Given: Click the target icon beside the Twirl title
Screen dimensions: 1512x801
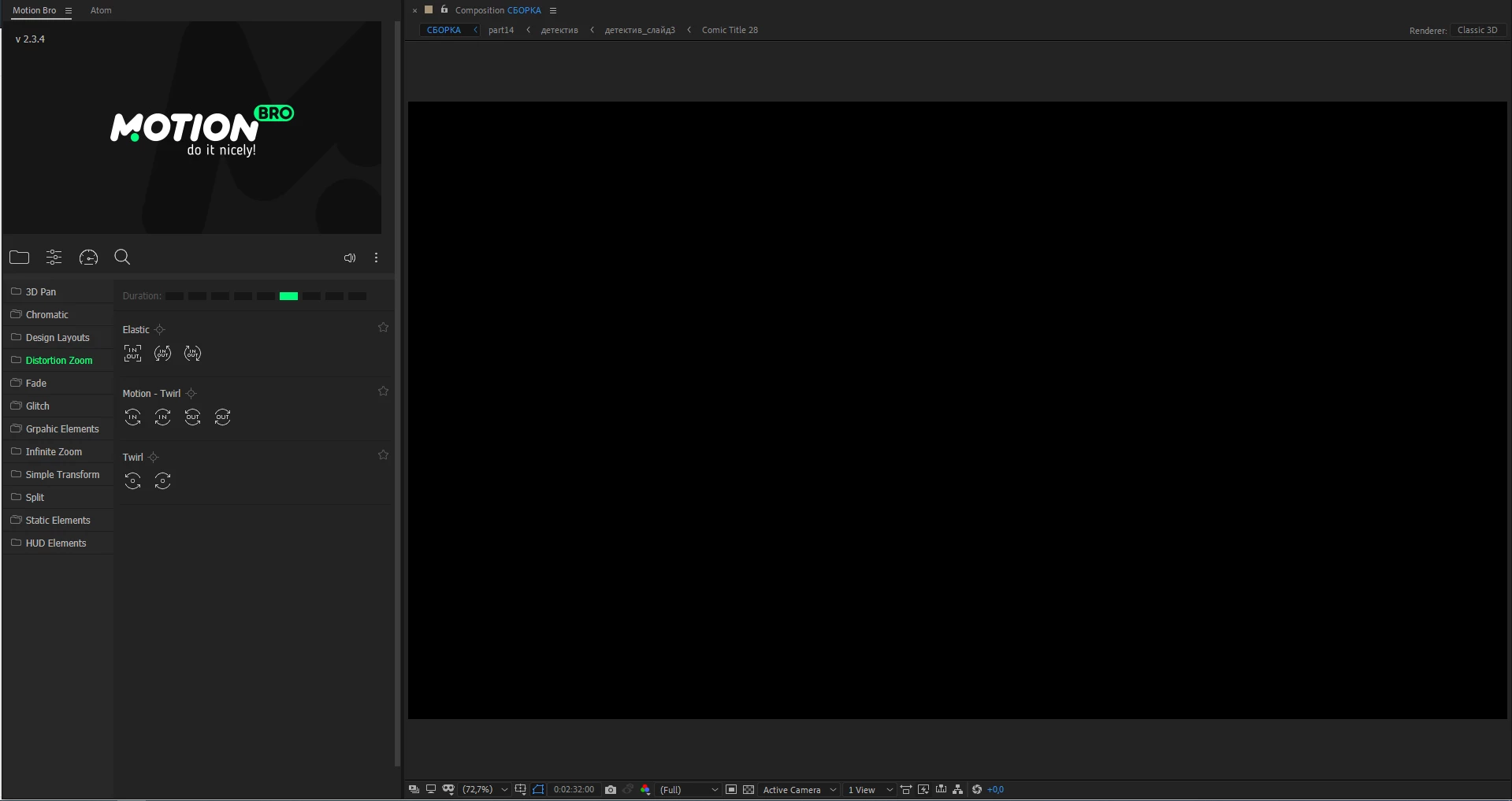Looking at the screenshot, I should click(x=154, y=458).
